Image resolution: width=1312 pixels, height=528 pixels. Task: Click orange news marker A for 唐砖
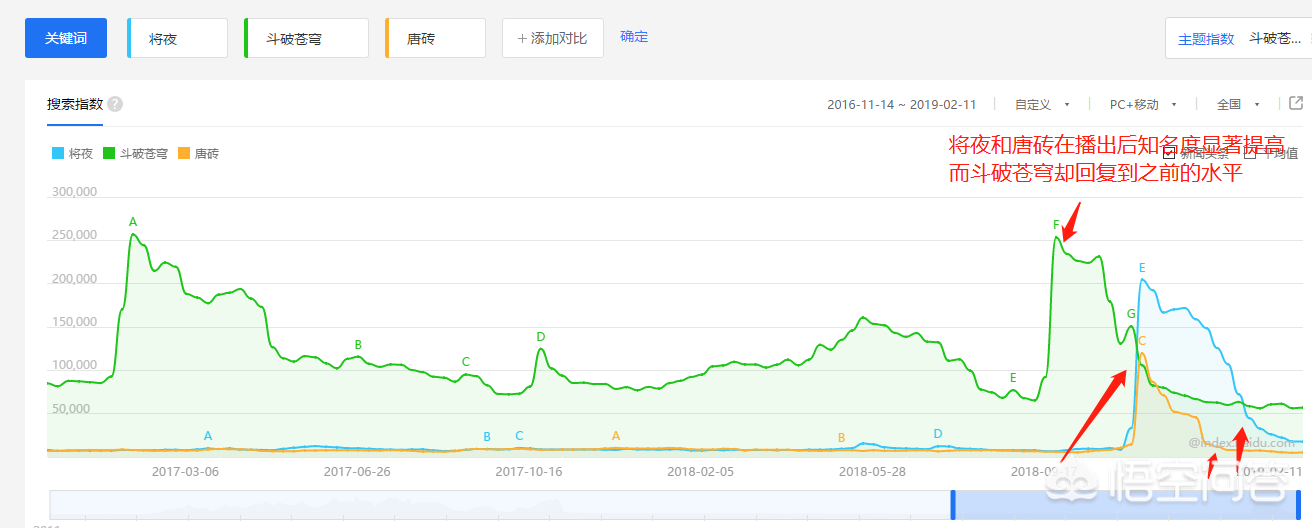(x=616, y=435)
